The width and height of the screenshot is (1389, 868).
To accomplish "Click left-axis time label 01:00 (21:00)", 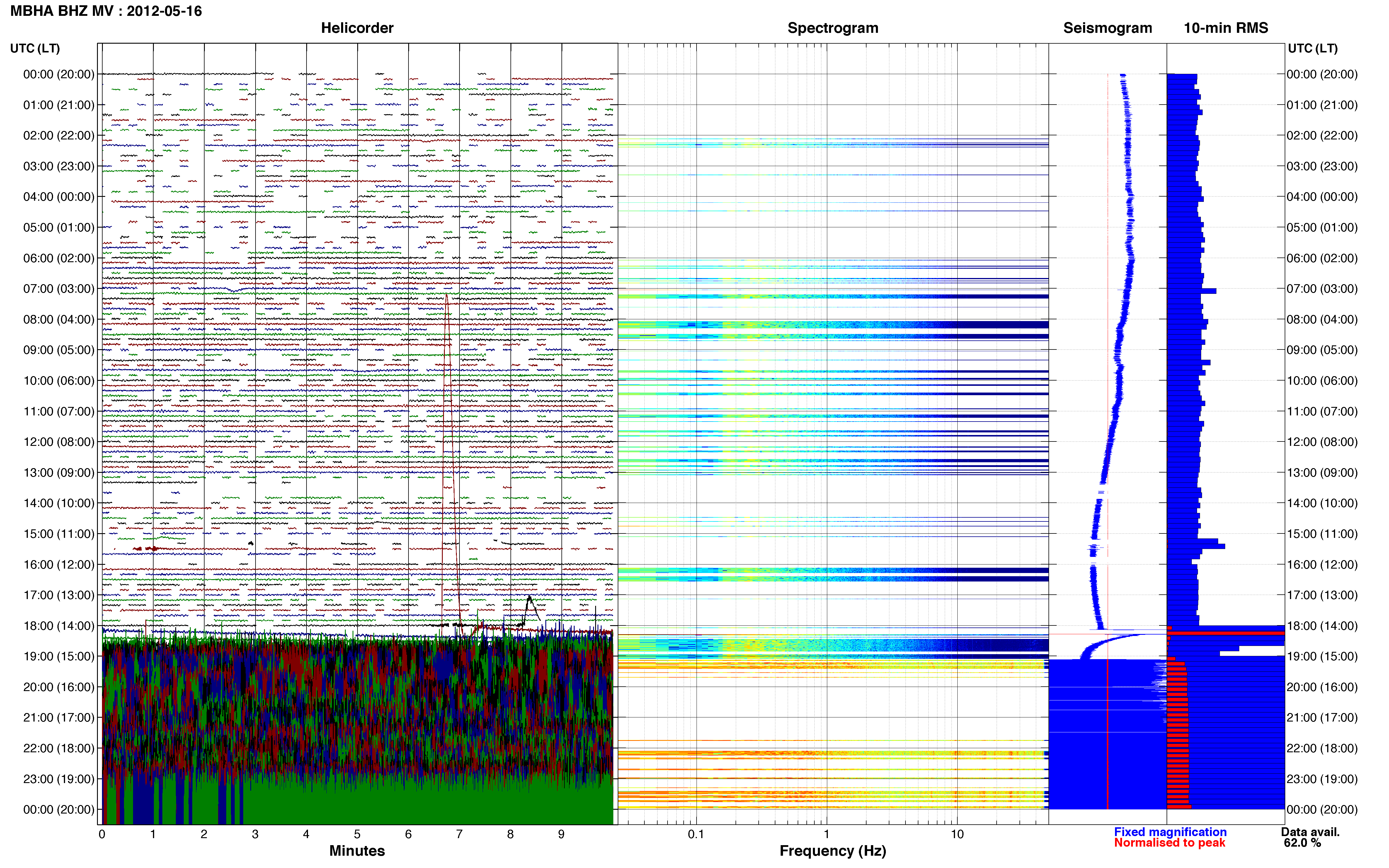I will click(59, 105).
